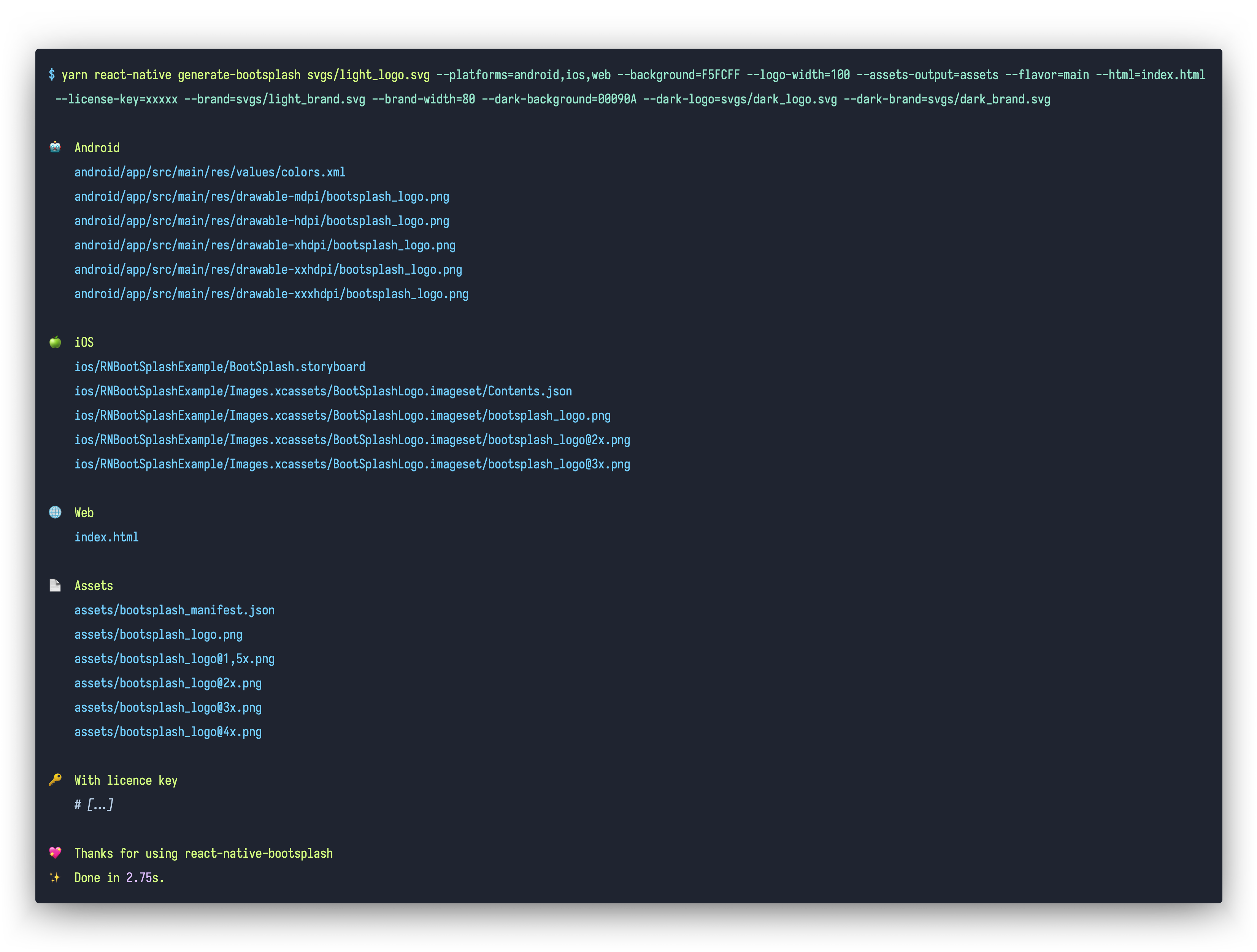This screenshot has height=952, width=1257.
Task: Click the globe Web icon
Action: tap(55, 512)
